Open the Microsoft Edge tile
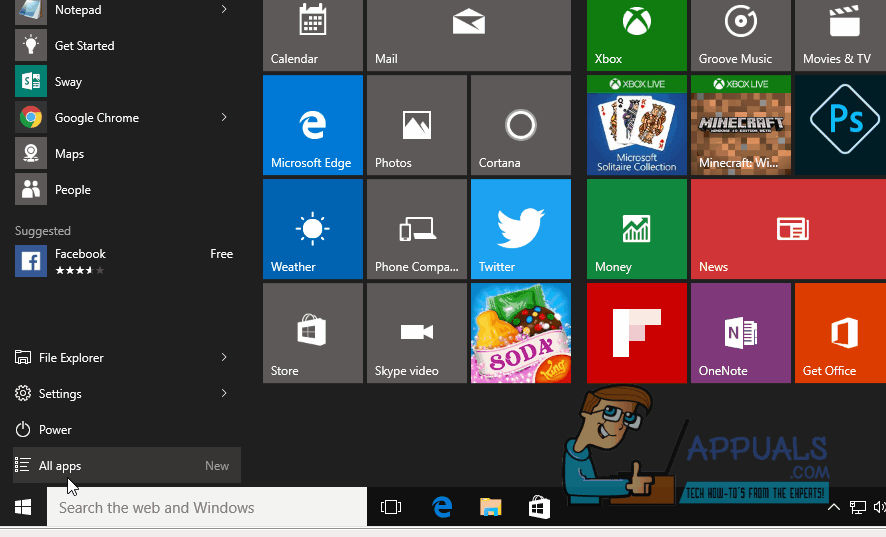Screen dimensions: 886x537 [x=312, y=125]
